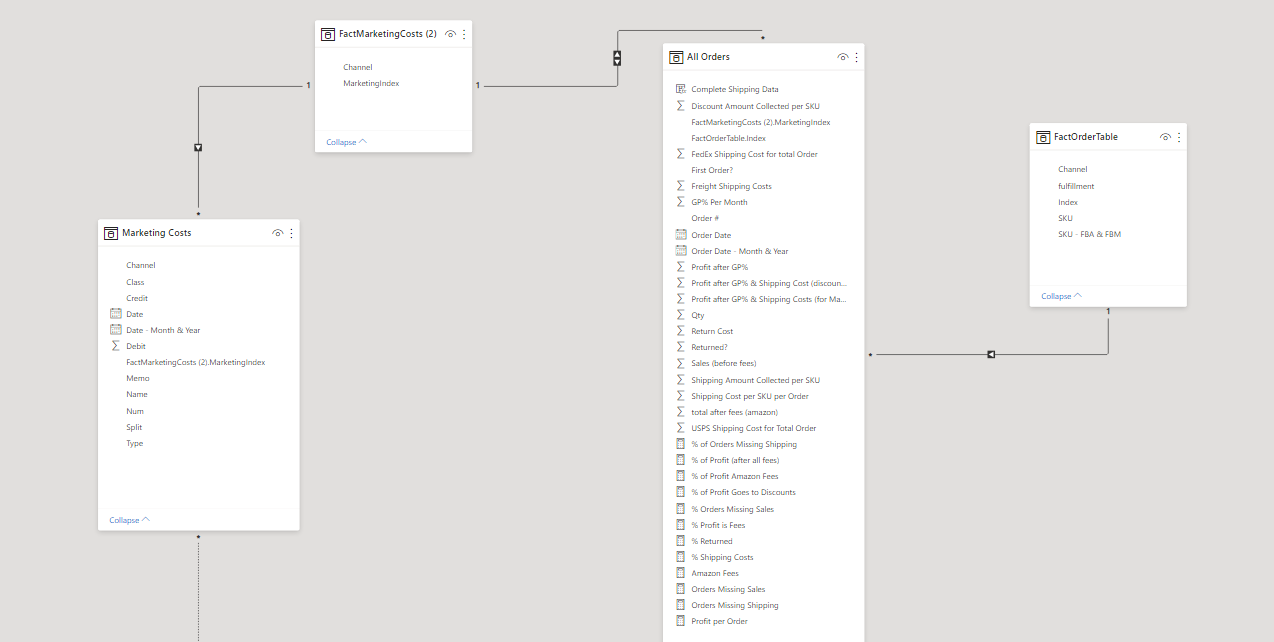Open more options for All Orders table
Screen dimensions: 1274x642
tap(856, 57)
